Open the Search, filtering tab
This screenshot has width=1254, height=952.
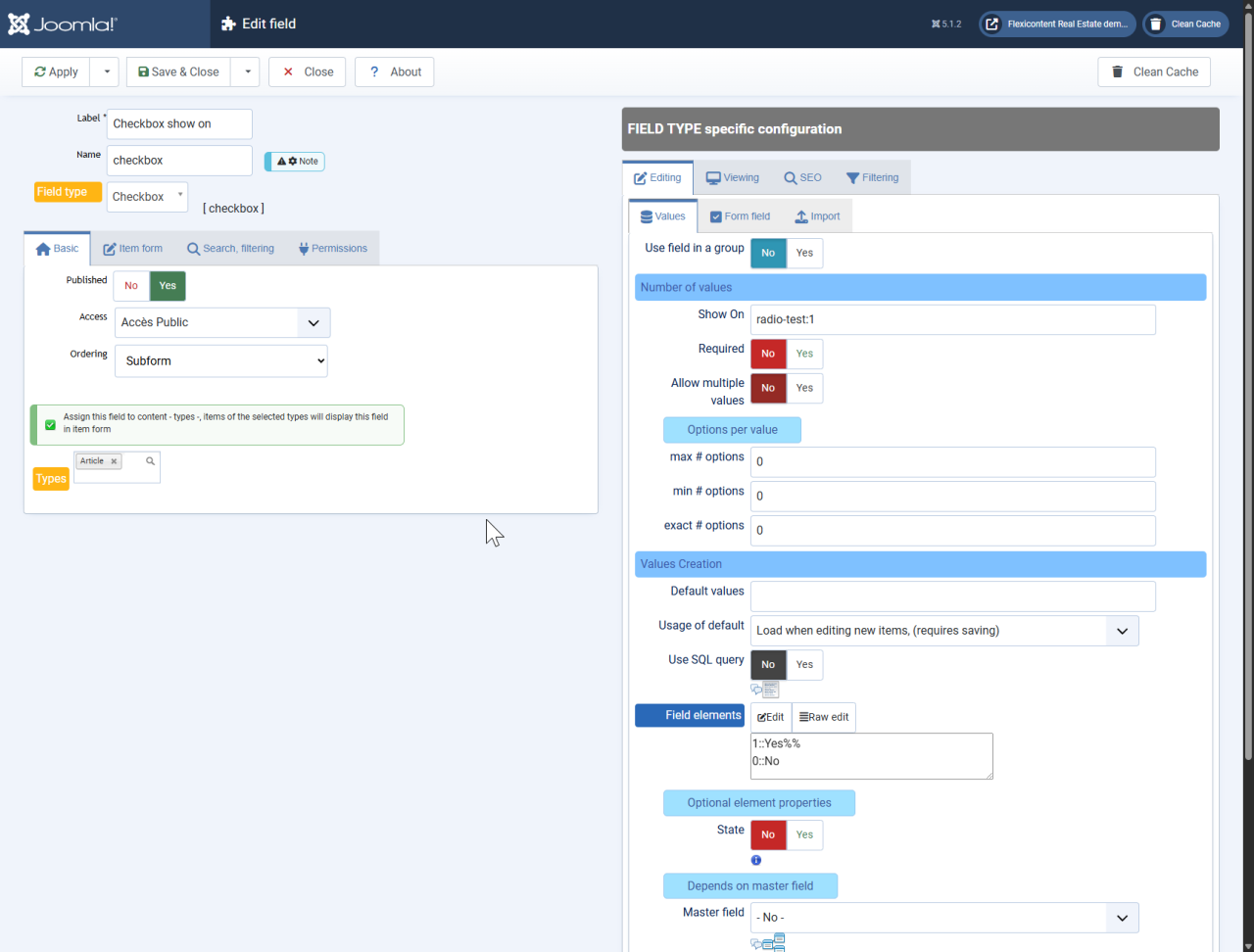[230, 249]
